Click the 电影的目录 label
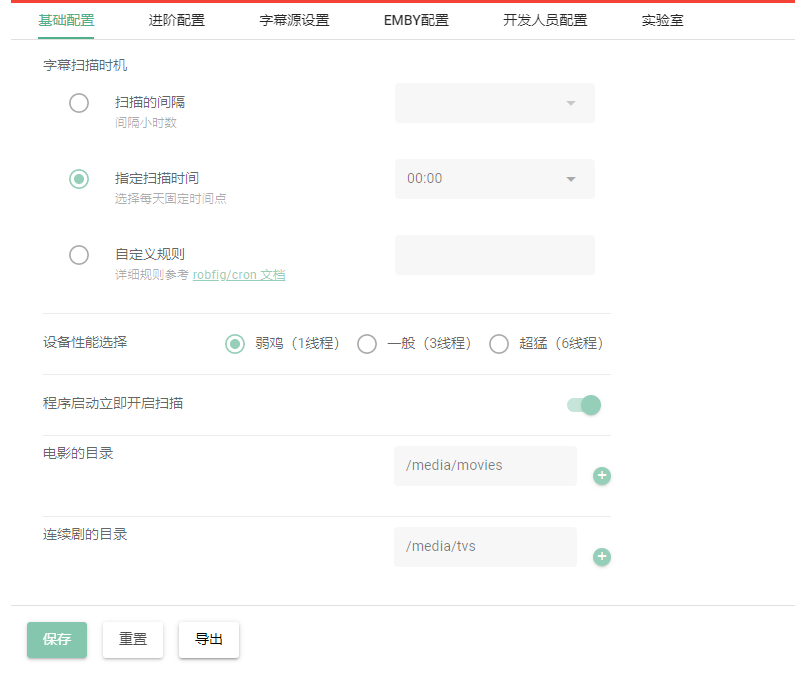 pyautogui.click(x=78, y=453)
